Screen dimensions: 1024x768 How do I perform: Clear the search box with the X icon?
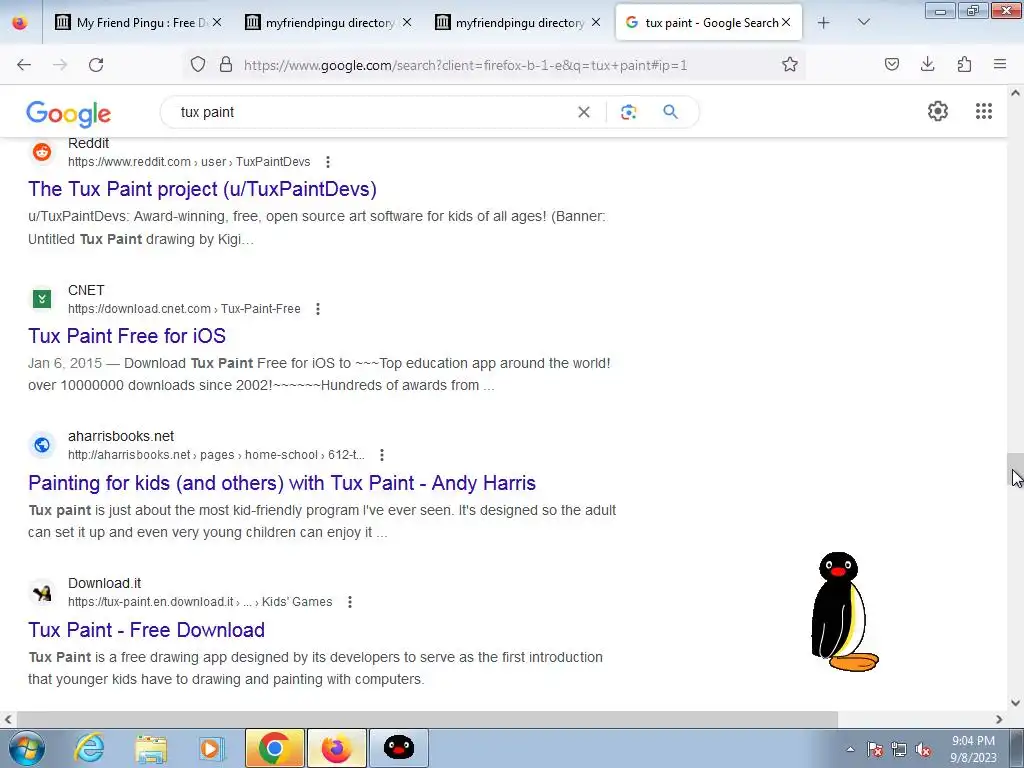(x=584, y=112)
